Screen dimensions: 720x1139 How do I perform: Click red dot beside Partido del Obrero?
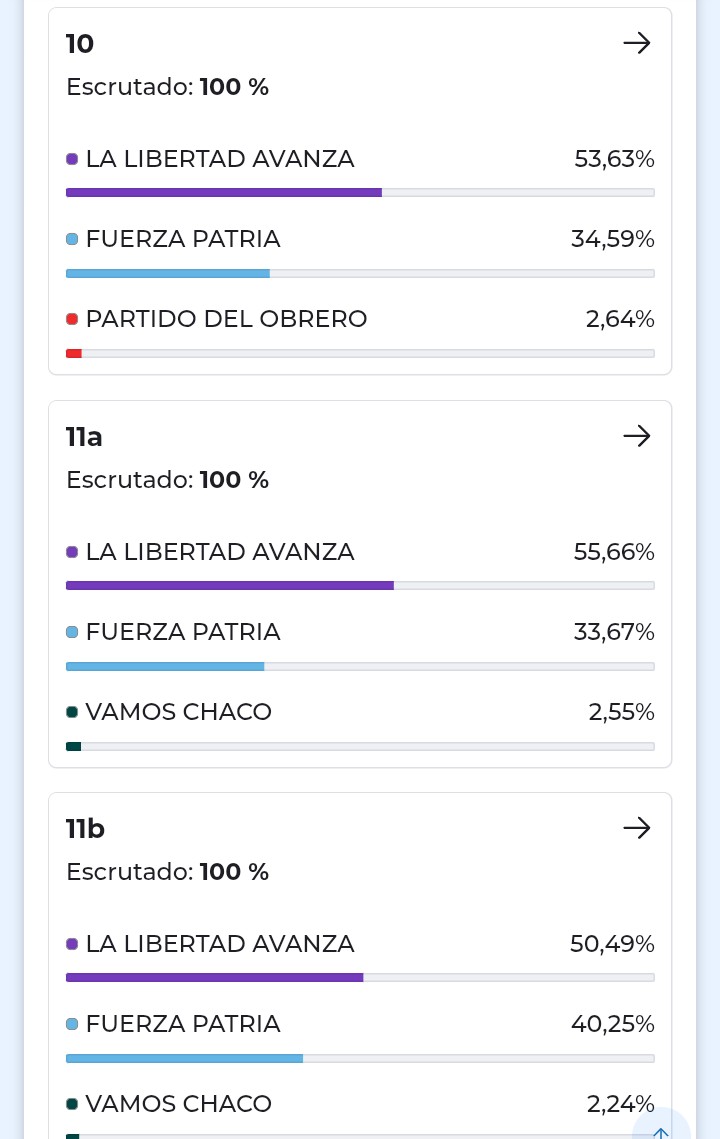[72, 319]
